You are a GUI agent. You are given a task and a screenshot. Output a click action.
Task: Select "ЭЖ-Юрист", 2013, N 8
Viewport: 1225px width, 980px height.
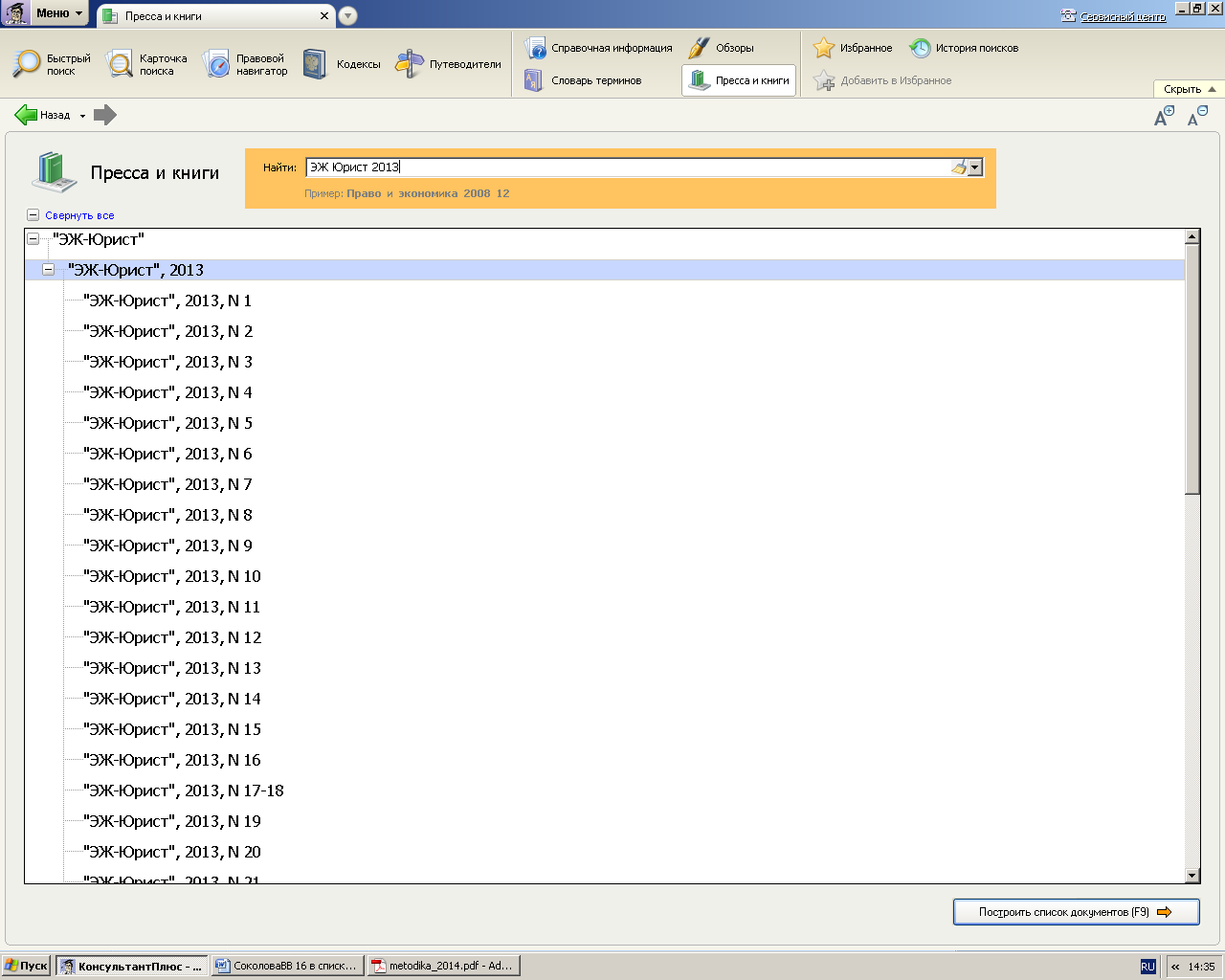(x=168, y=515)
